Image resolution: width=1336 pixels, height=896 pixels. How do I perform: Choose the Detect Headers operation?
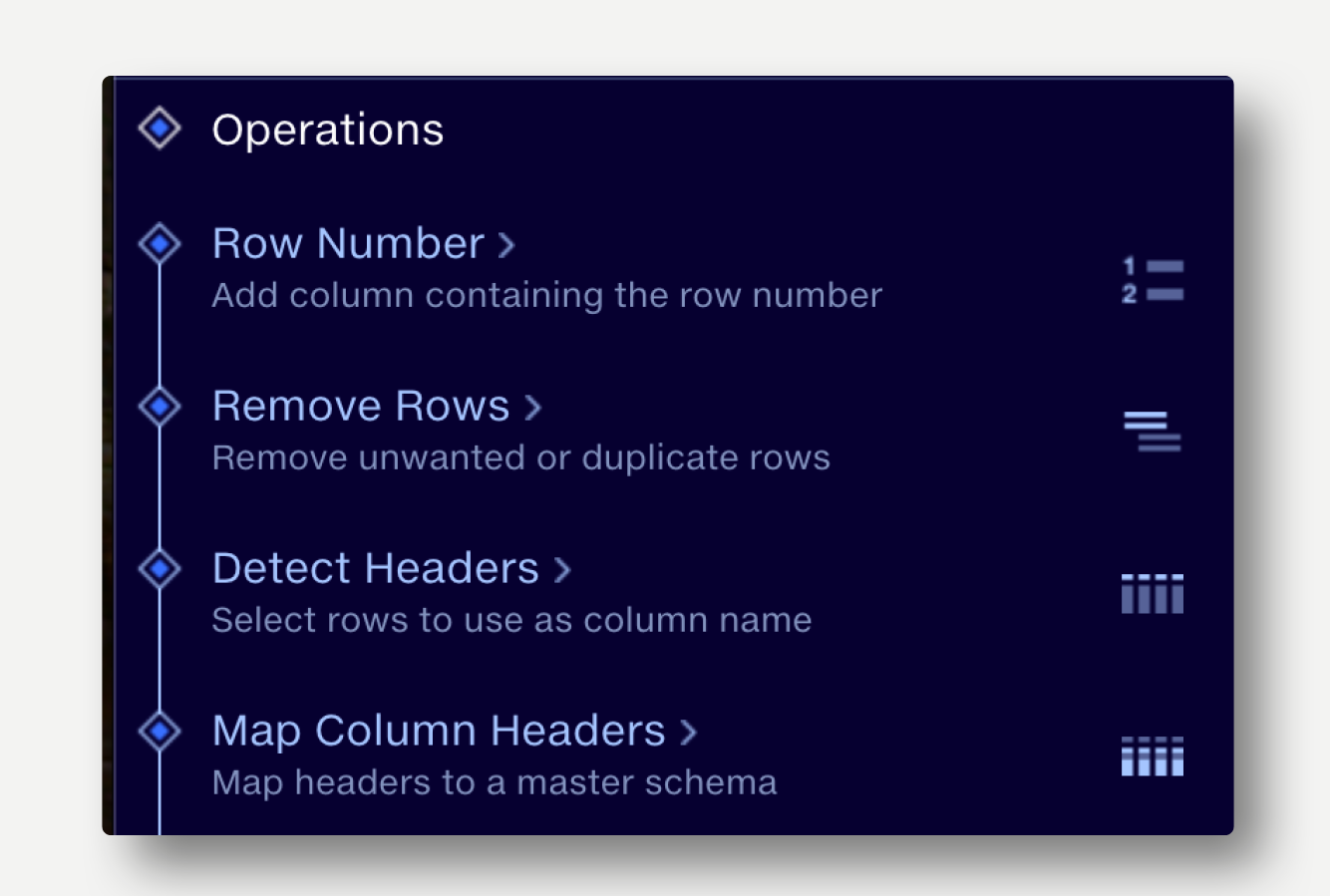tap(376, 569)
